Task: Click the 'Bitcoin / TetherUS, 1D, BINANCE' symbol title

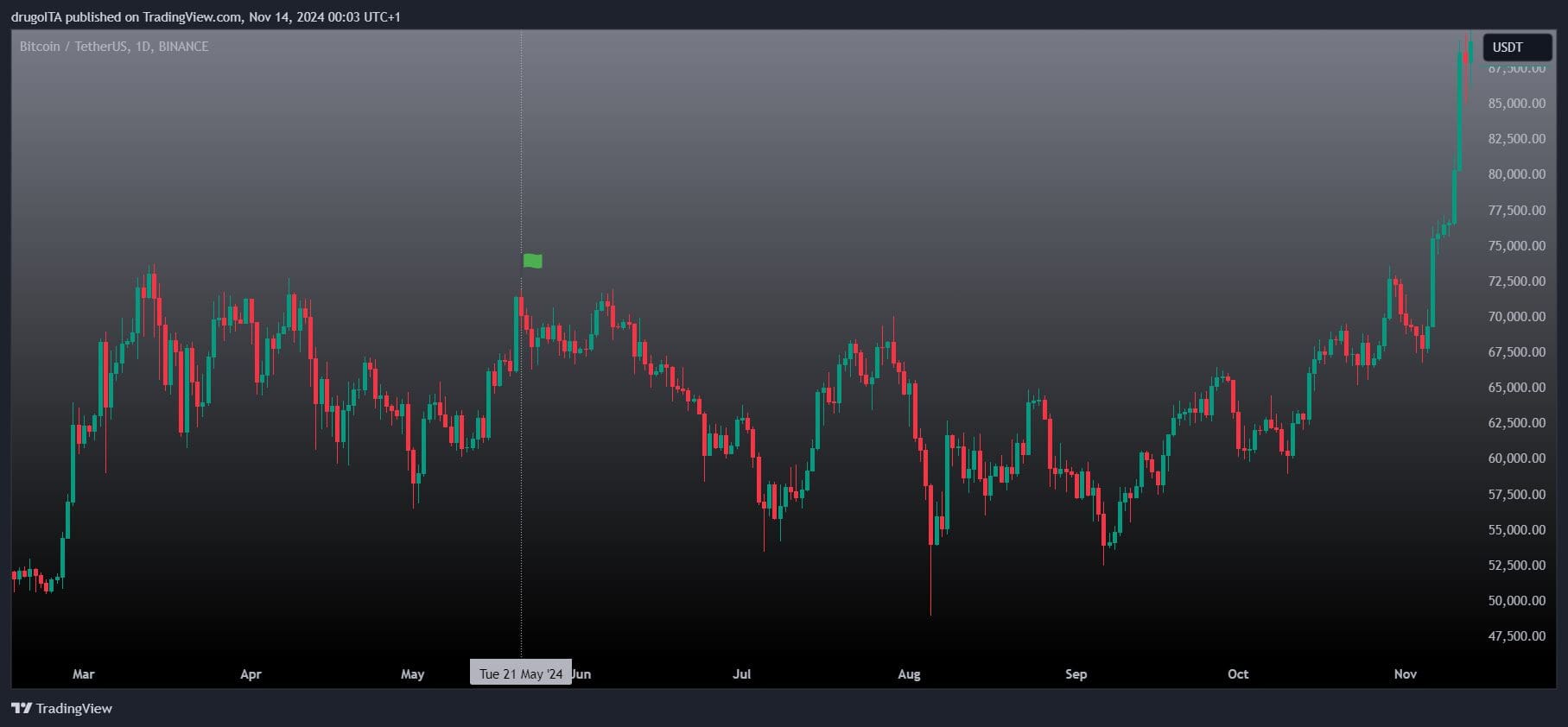Action: [x=114, y=46]
